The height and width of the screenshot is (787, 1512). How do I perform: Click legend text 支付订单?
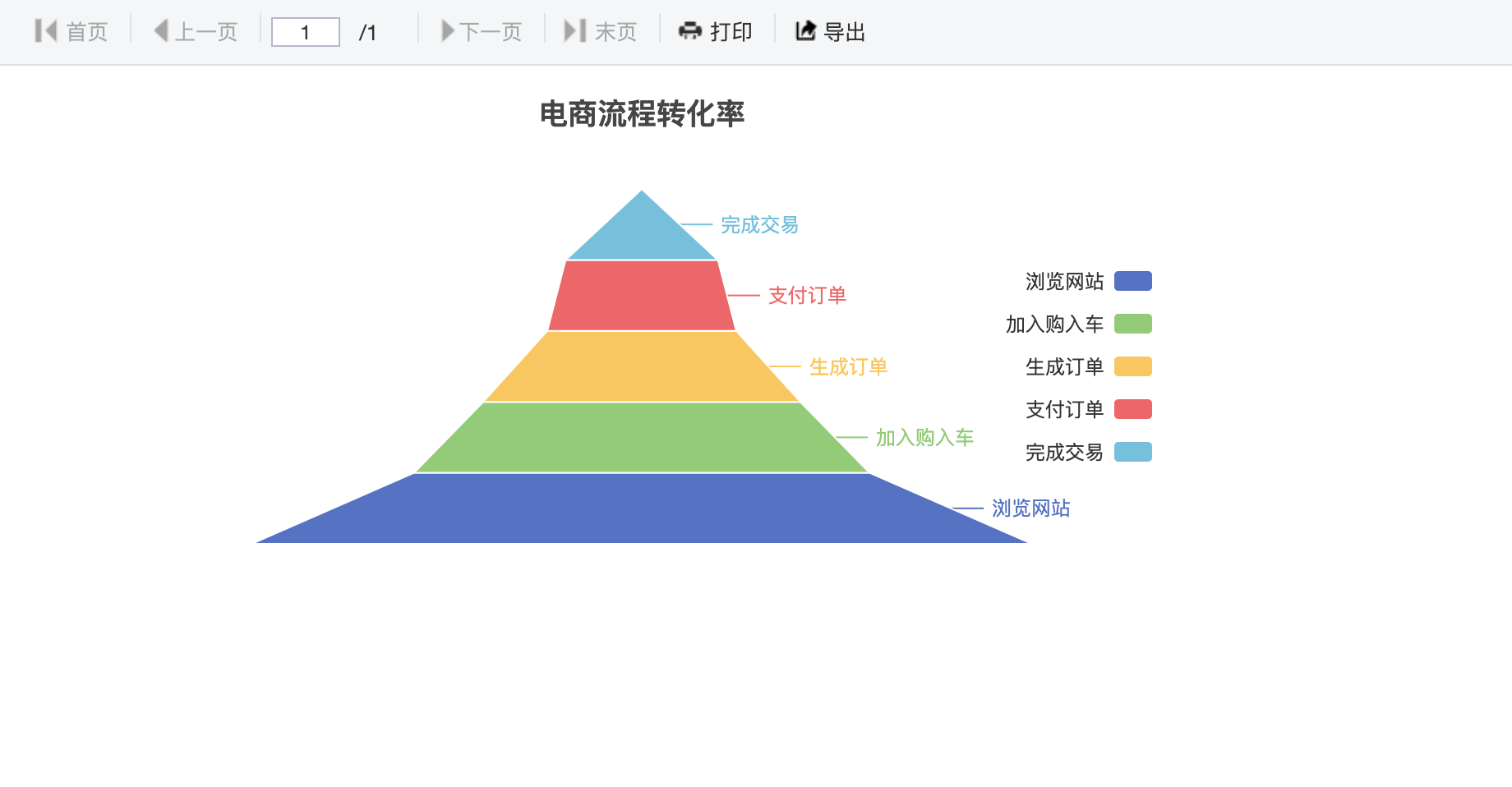click(1064, 409)
